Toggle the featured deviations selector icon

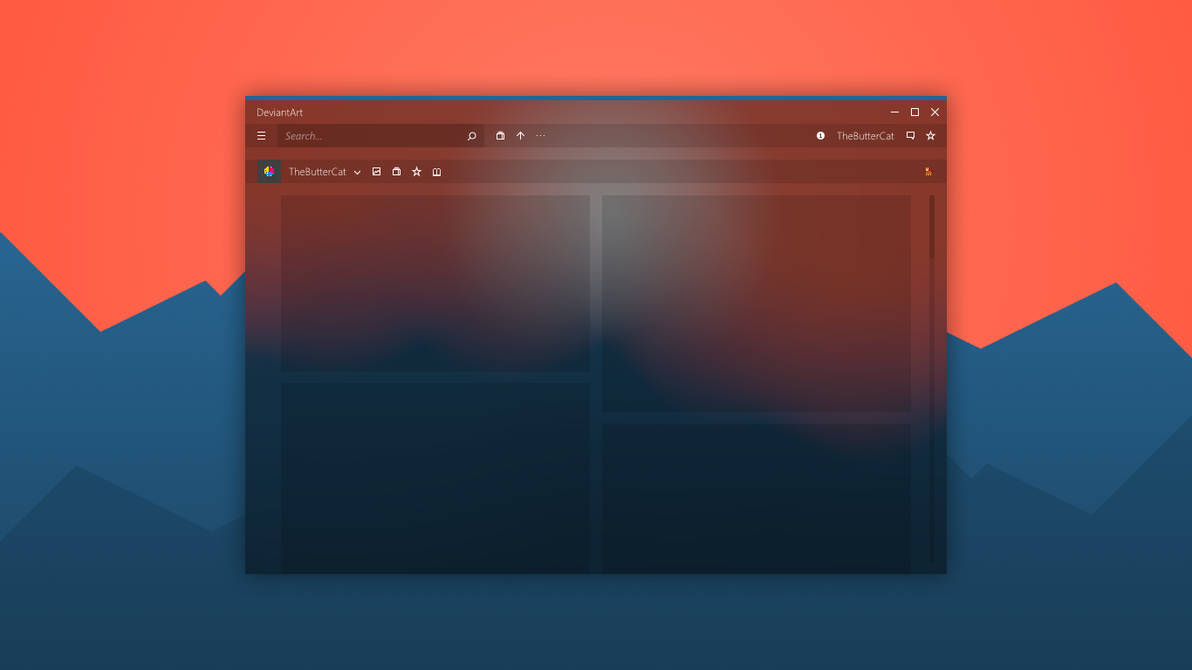click(x=376, y=171)
